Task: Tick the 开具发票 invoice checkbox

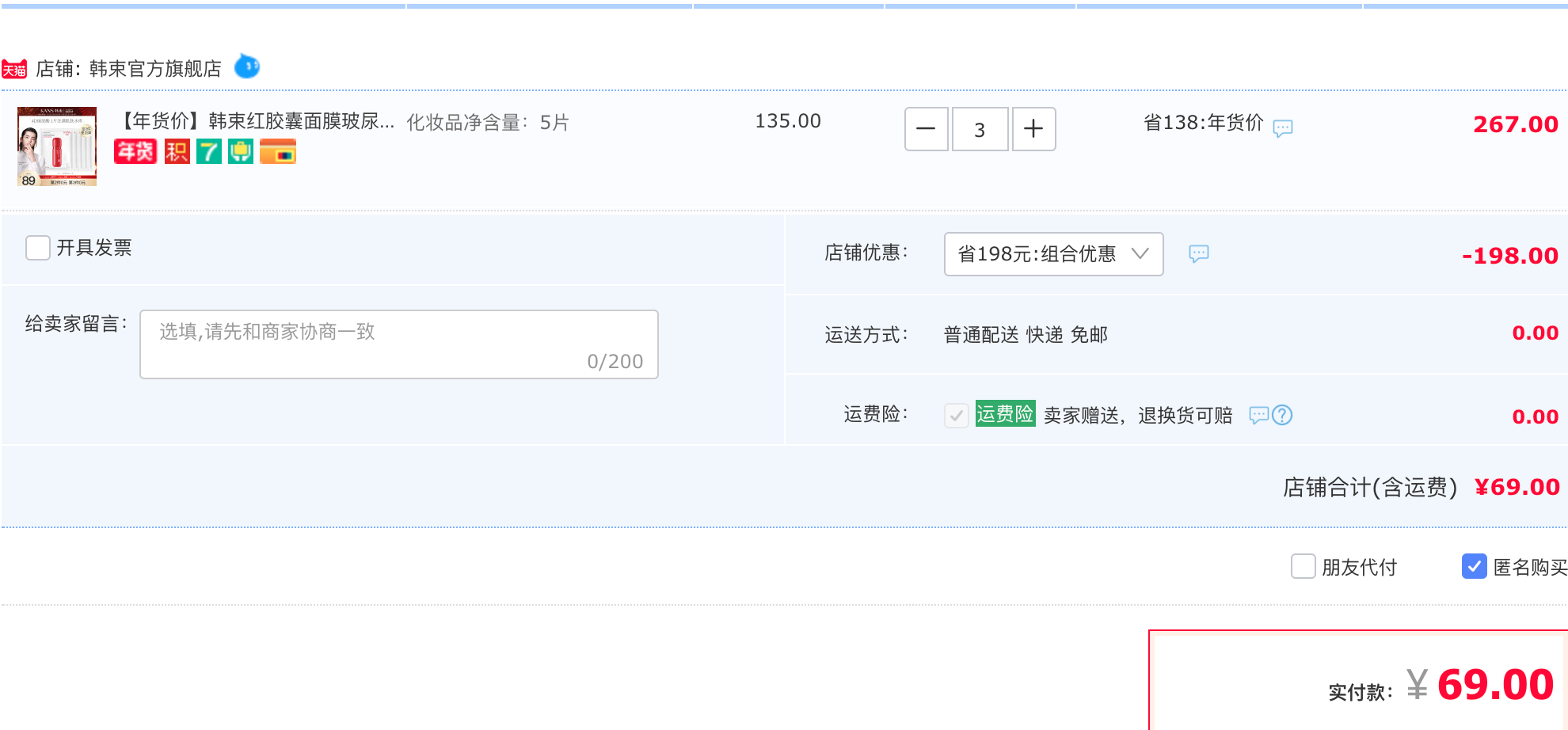Action: 38,248
